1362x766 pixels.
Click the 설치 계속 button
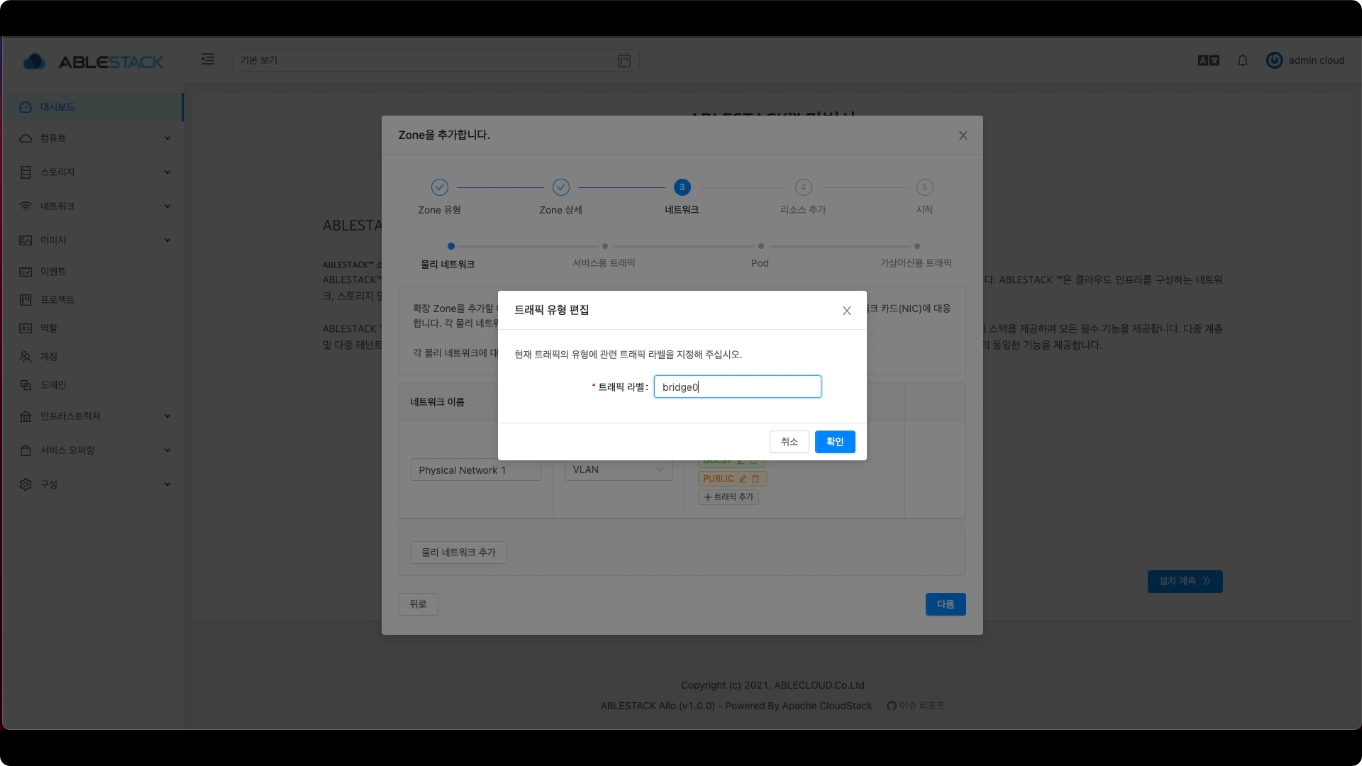pyautogui.click(x=1185, y=581)
